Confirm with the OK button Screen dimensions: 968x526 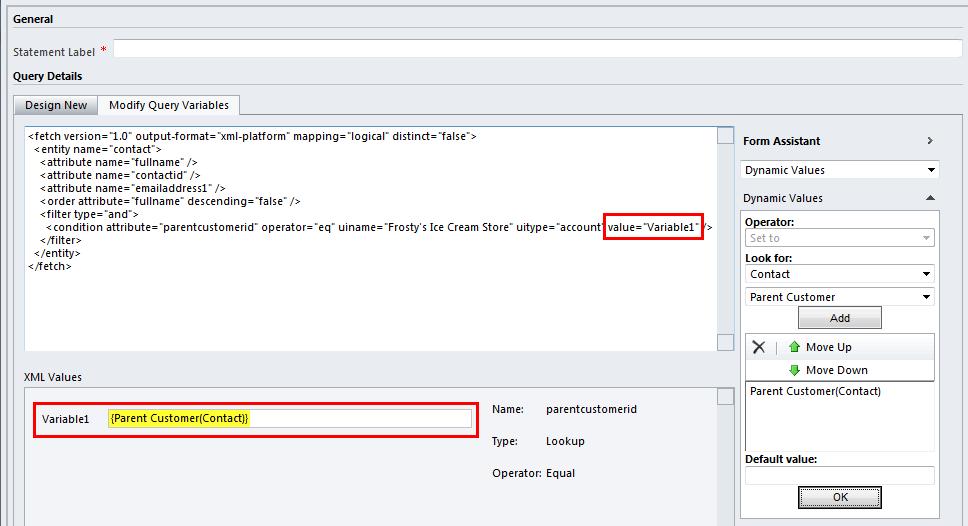(839, 497)
